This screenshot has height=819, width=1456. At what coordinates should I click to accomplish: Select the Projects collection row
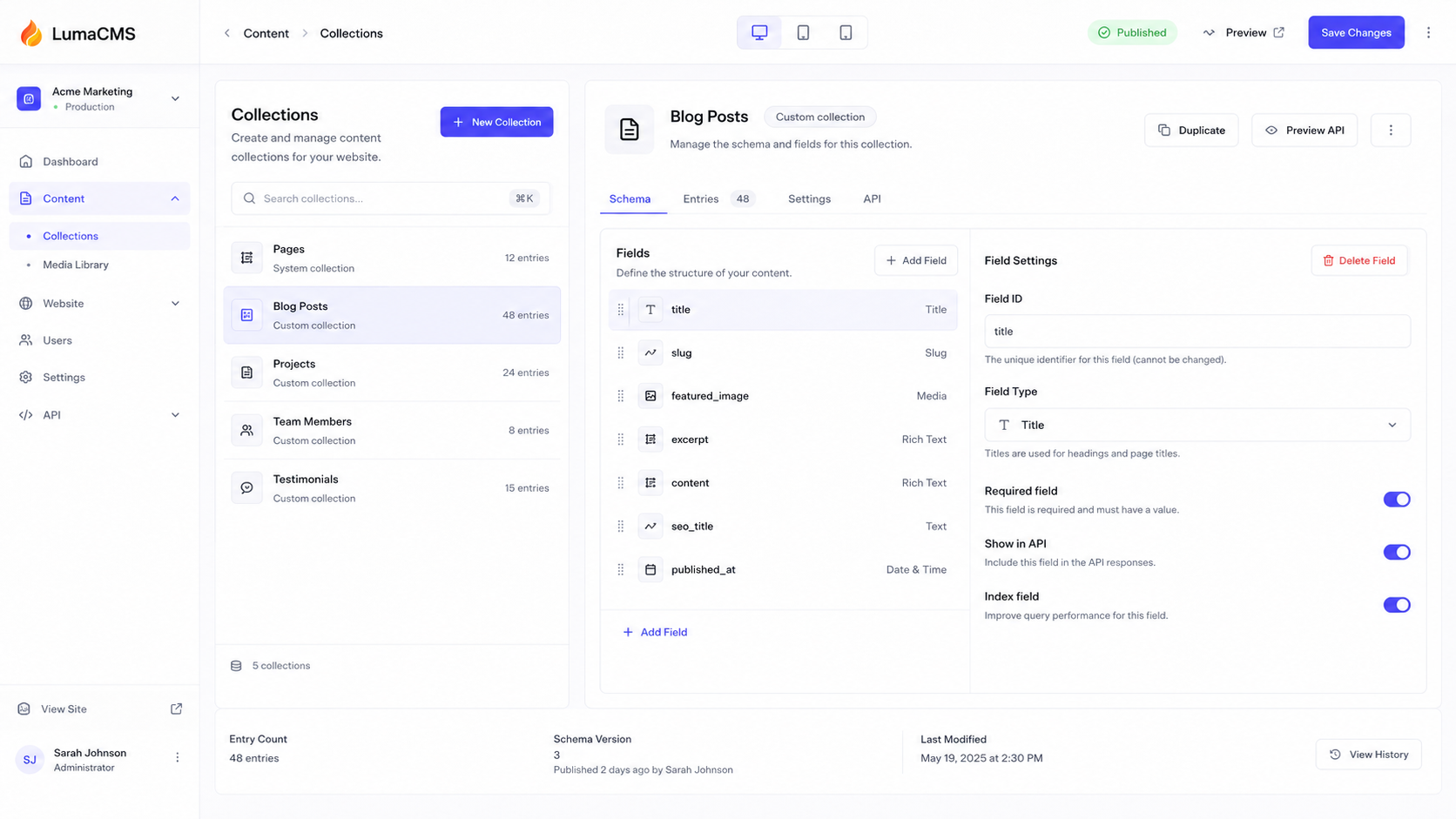(x=392, y=373)
